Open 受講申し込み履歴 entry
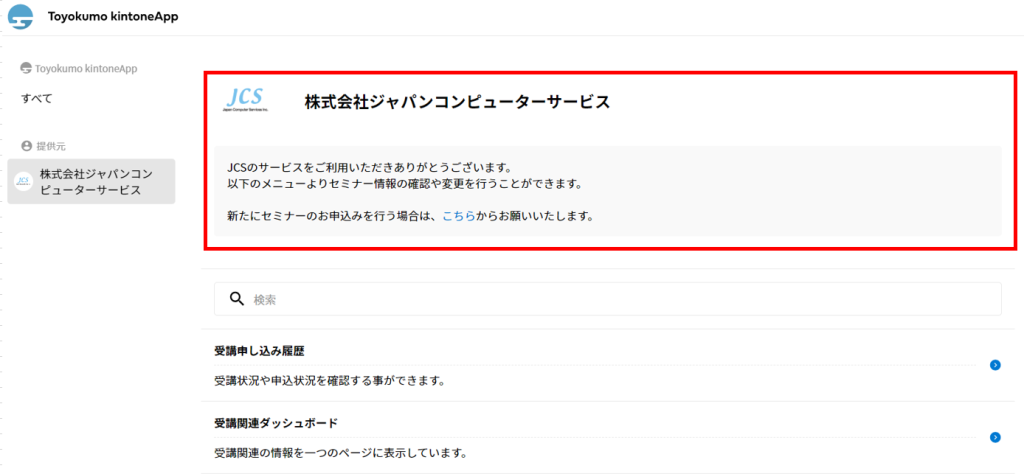Screen dimensions: 1024x474 [x=607, y=365]
